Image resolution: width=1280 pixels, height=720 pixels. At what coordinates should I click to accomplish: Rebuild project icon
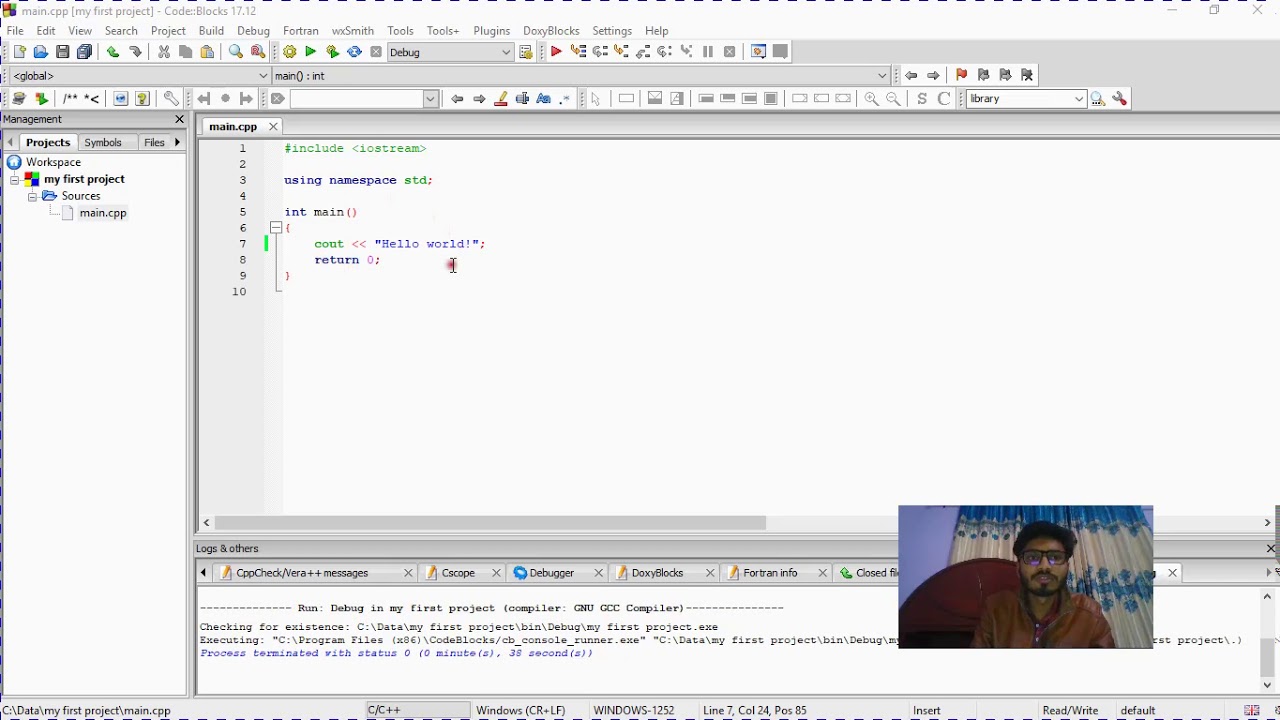tap(354, 52)
